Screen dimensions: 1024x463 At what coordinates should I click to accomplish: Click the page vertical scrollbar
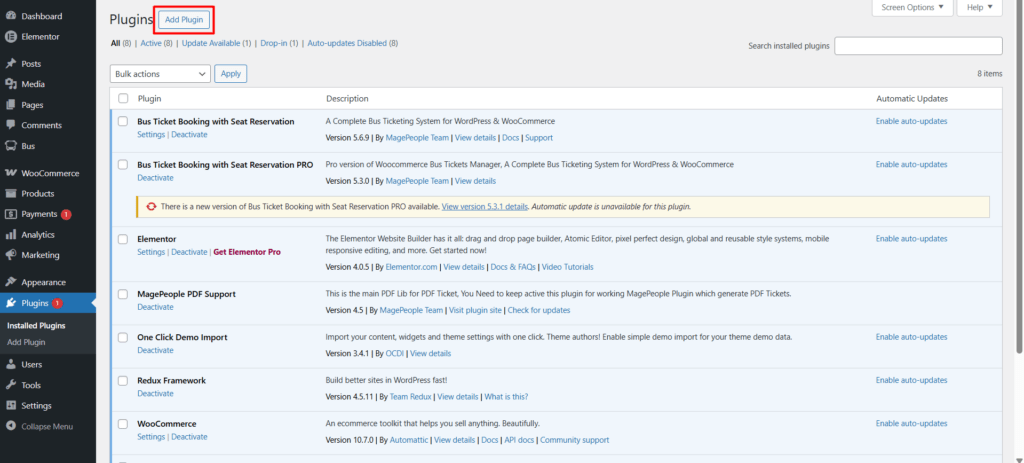click(1020, 176)
